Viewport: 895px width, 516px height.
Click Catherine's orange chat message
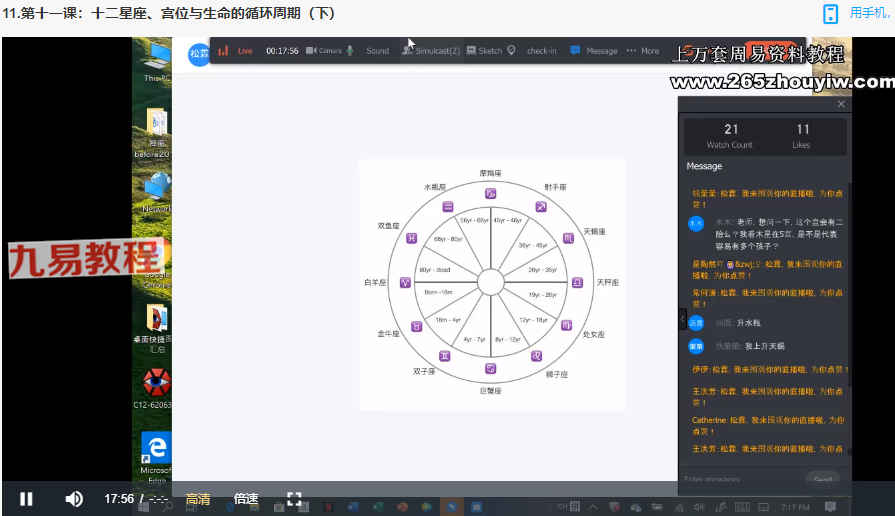tap(768, 425)
